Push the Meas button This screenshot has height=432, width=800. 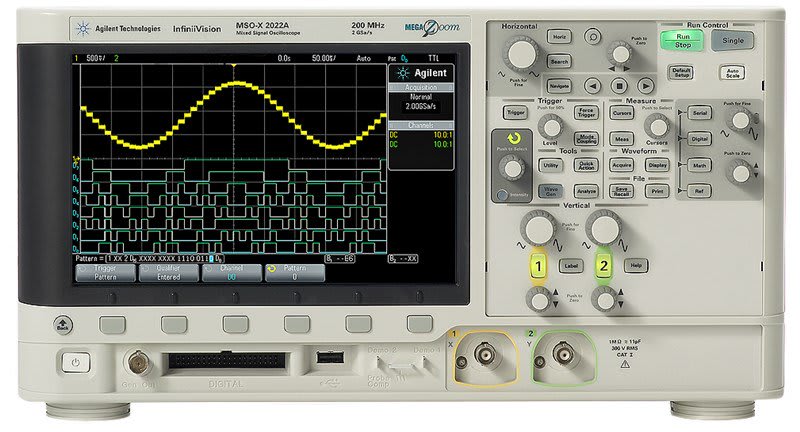pos(622,139)
